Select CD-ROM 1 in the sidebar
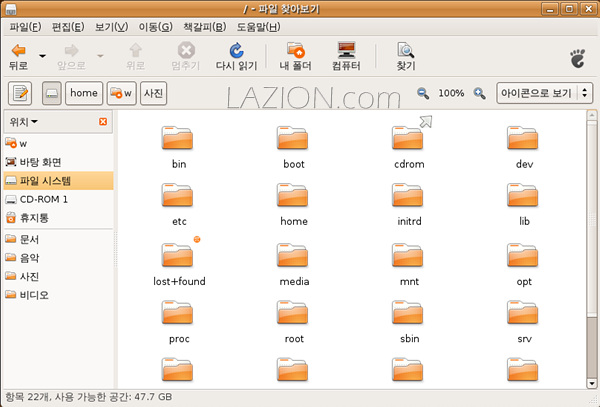Viewport: 600px width, 407px height. coord(59,199)
